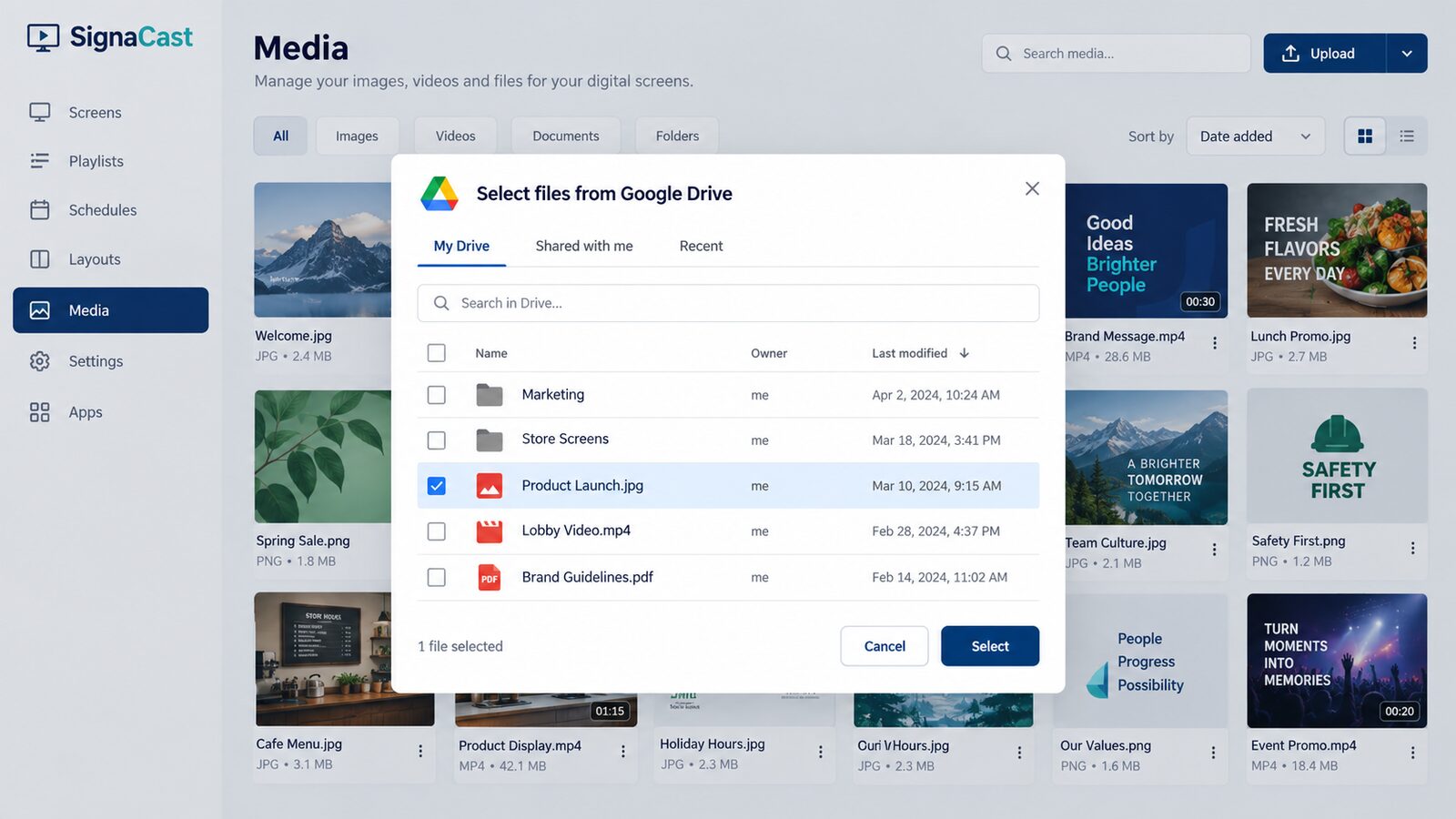The width and height of the screenshot is (1456, 819).
Task: Check the Brand Guidelines.pdf checkbox
Action: [437, 577]
